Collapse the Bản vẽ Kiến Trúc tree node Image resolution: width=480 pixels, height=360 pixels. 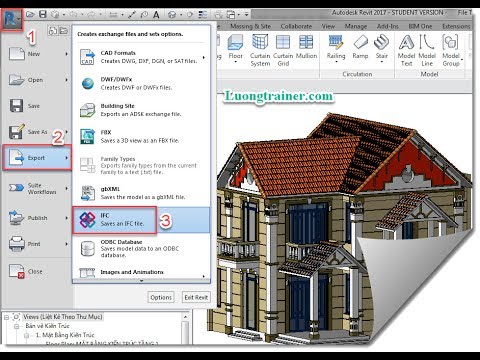(x=16, y=326)
